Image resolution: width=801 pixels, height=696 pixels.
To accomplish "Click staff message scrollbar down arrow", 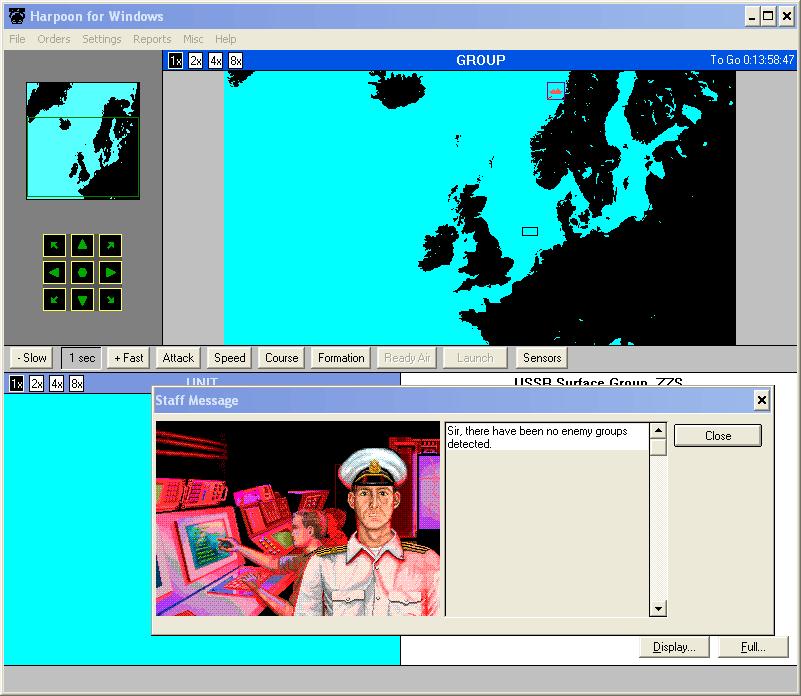I will (x=658, y=608).
